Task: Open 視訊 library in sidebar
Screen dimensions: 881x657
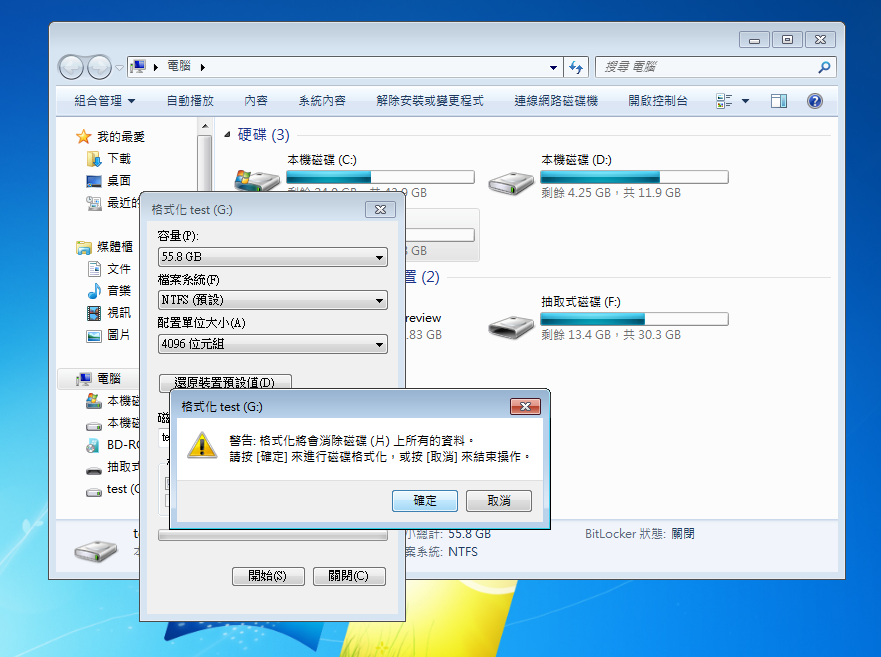Action: 119,312
